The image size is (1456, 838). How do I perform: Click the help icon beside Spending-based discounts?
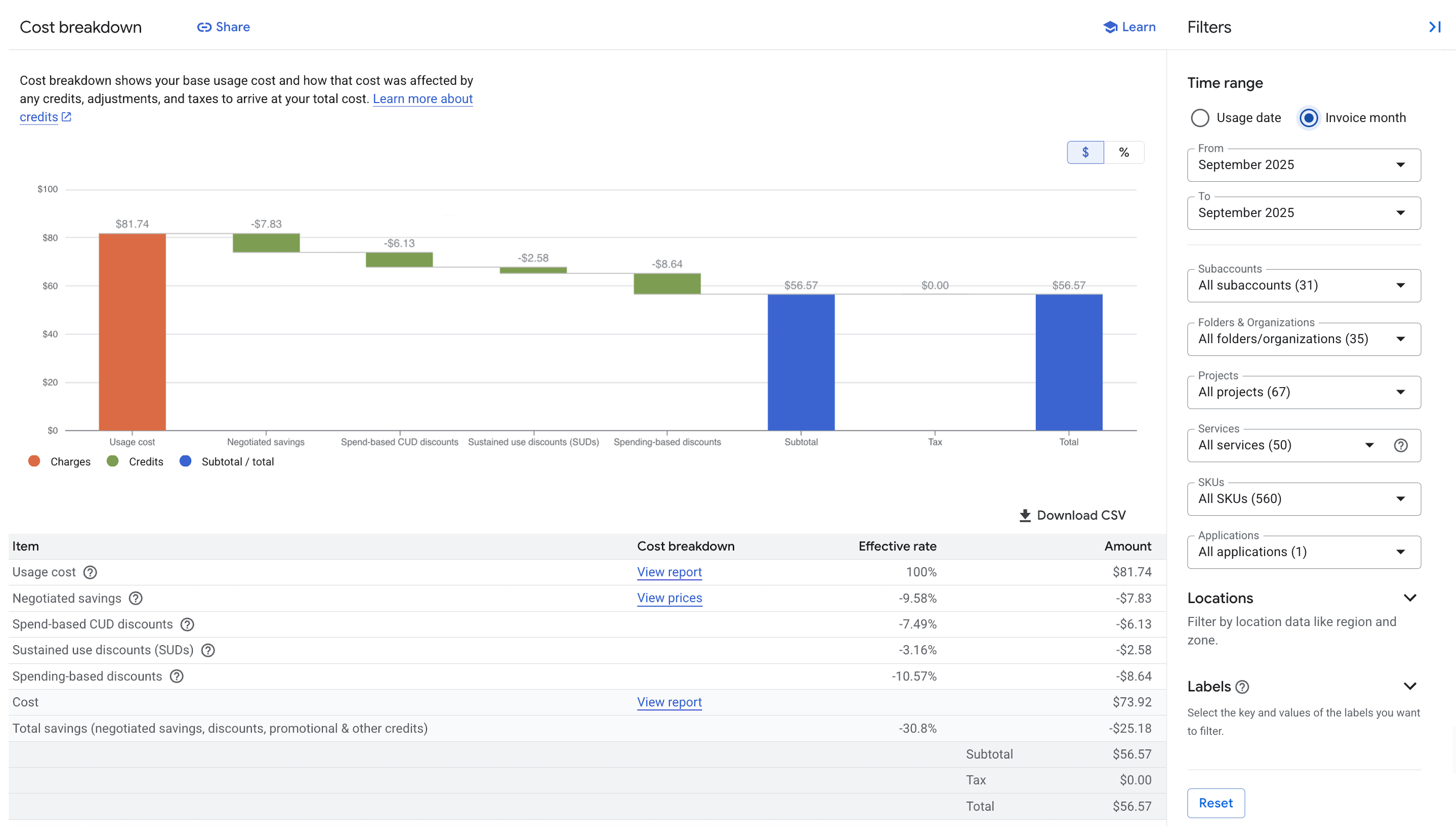click(x=176, y=676)
